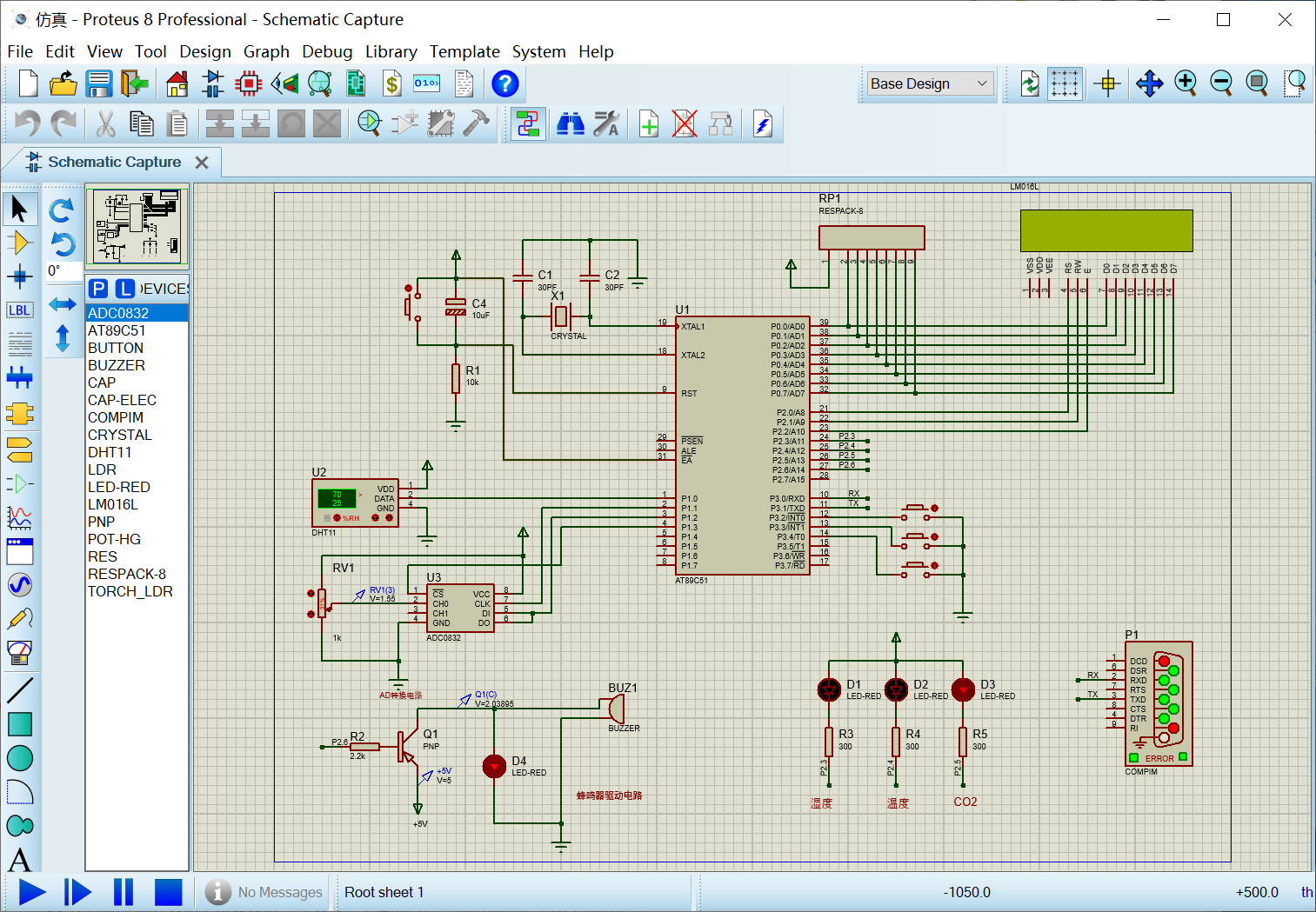Open the Template menu
1316x912 pixels.
[464, 51]
